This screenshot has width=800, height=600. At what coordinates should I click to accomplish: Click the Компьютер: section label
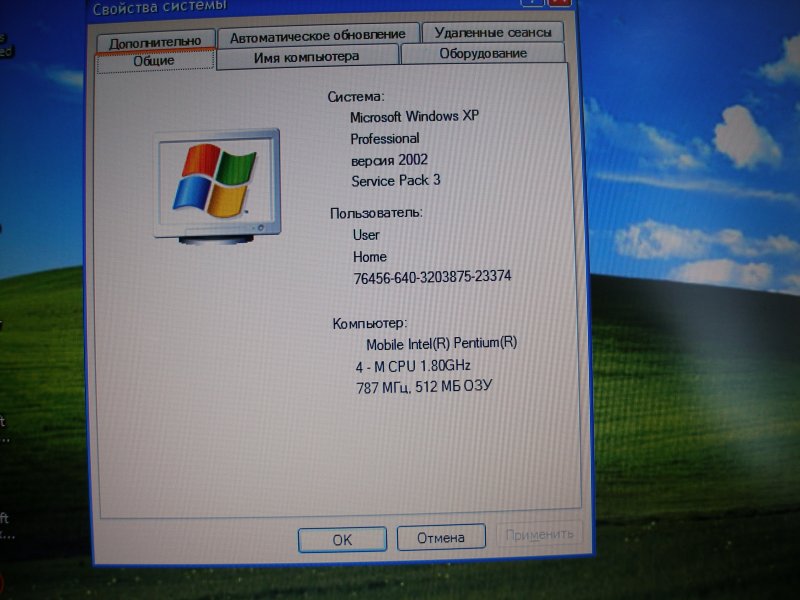(x=370, y=323)
